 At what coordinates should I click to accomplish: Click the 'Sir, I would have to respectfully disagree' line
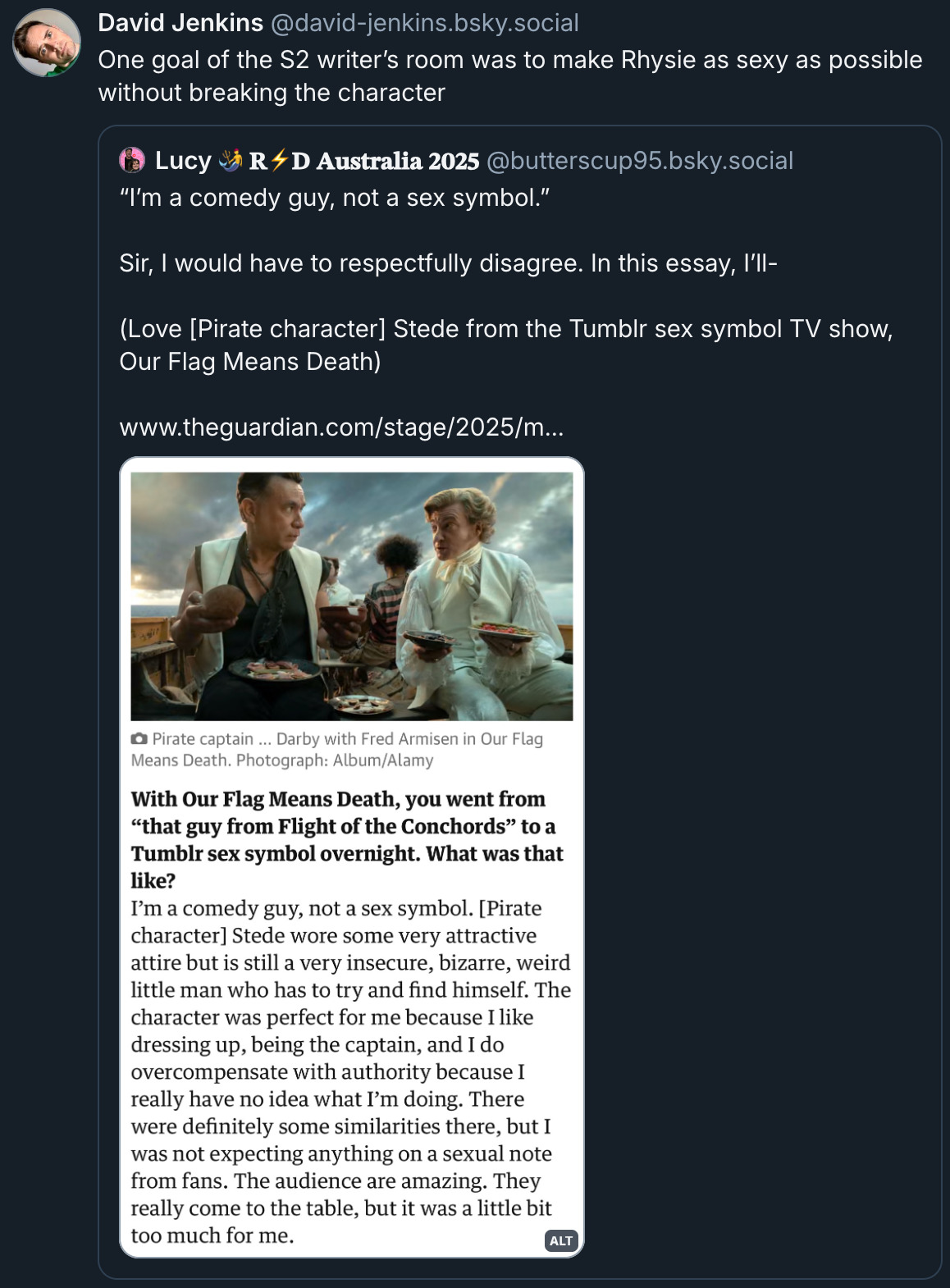click(x=448, y=263)
